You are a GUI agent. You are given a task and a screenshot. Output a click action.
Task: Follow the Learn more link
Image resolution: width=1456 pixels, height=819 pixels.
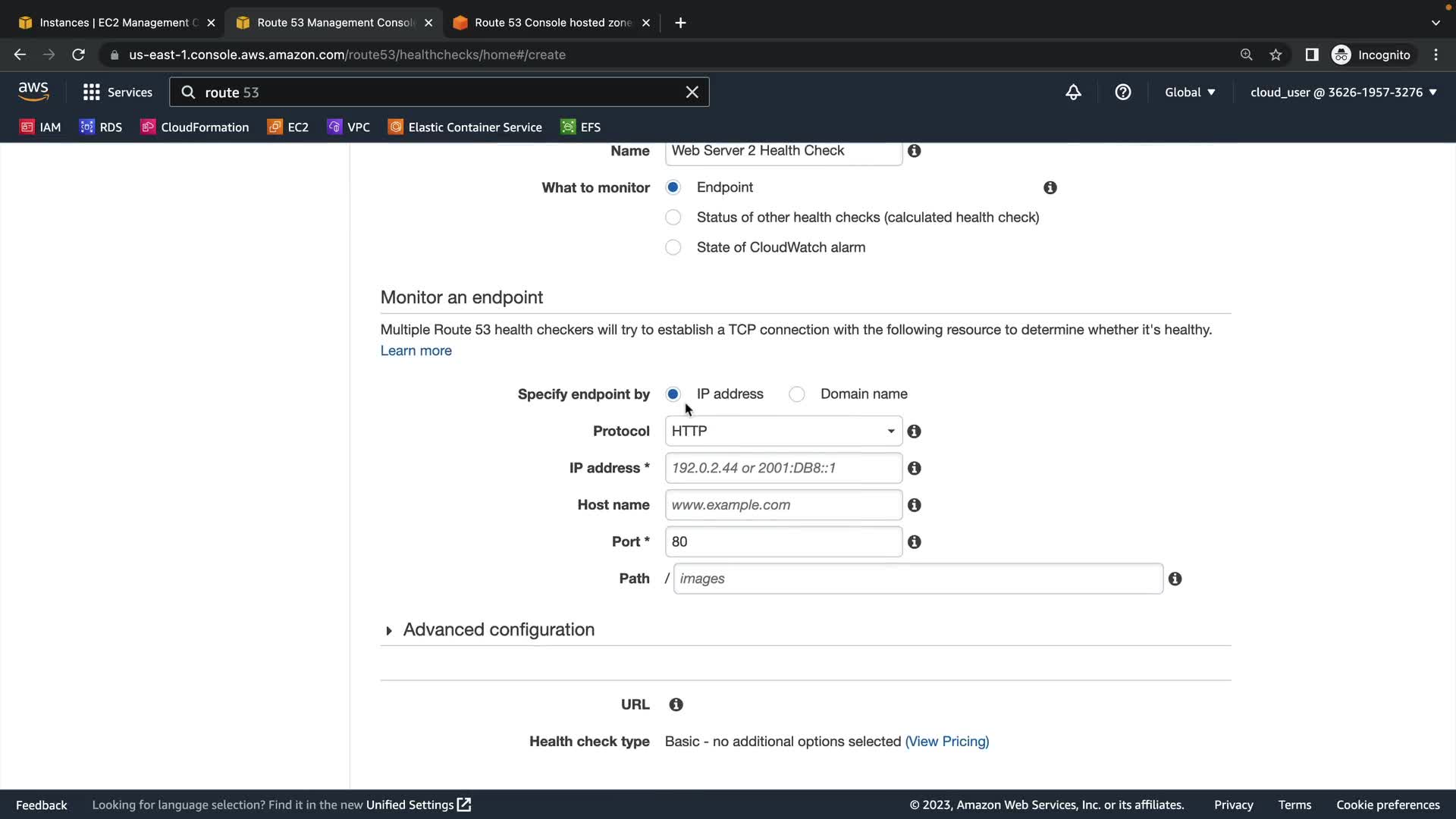[x=416, y=351]
